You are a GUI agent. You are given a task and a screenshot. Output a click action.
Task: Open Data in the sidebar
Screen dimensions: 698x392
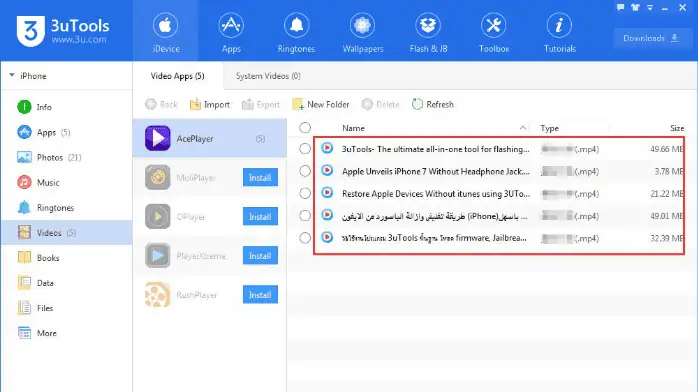[67, 283]
